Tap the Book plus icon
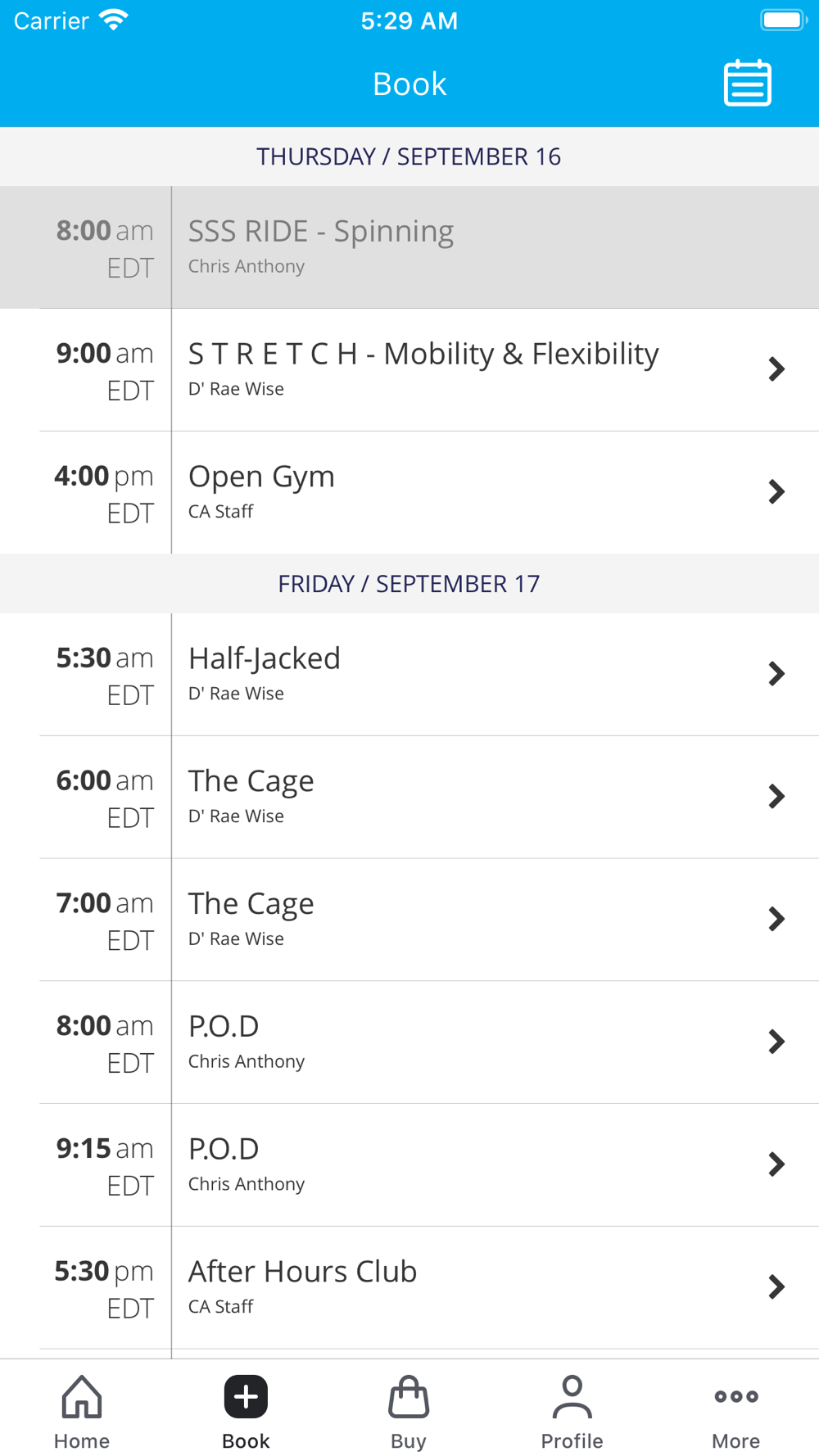 tap(246, 1396)
